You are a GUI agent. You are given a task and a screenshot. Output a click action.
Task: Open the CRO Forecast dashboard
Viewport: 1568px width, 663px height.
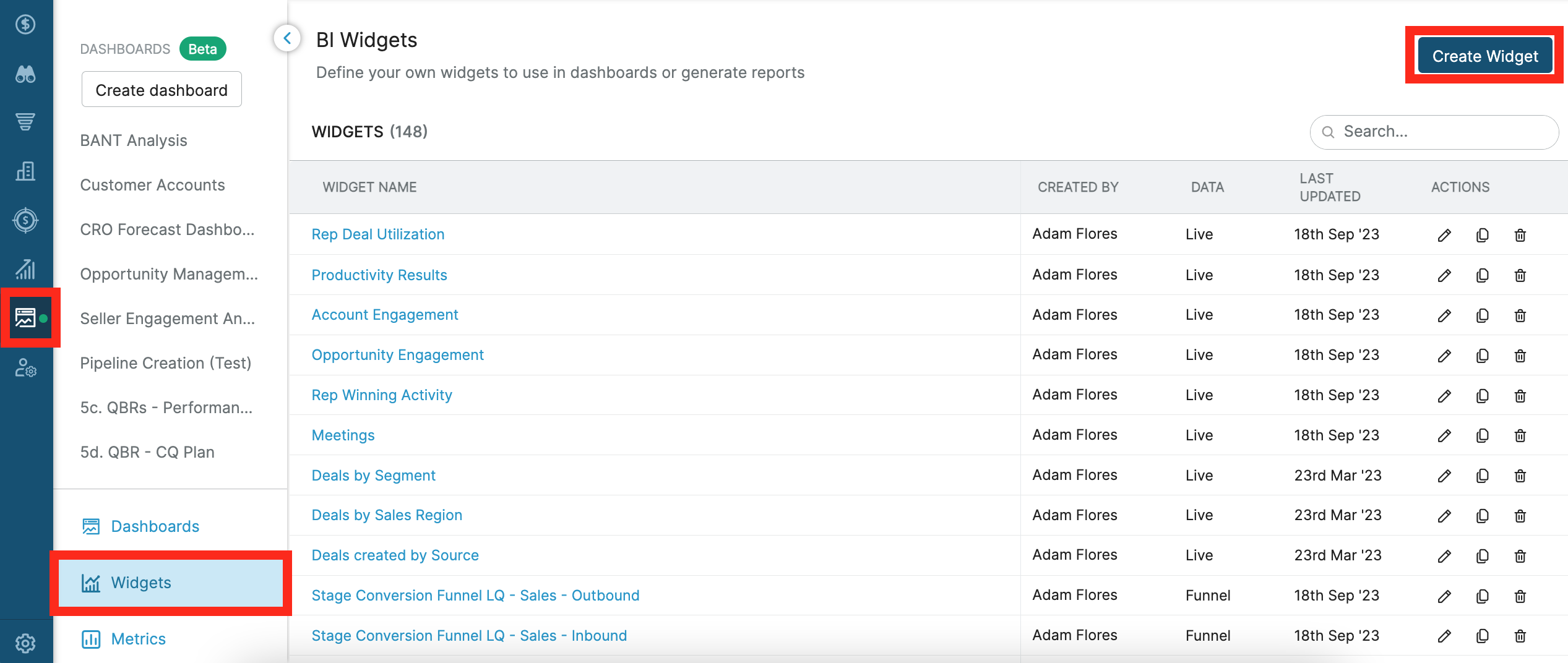pyautogui.click(x=167, y=229)
